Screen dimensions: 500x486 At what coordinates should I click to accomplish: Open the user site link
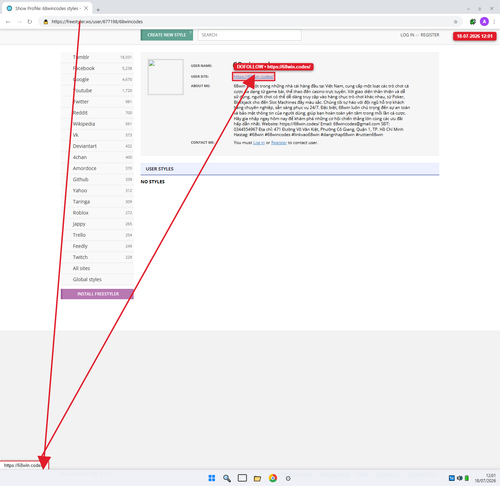[253, 77]
